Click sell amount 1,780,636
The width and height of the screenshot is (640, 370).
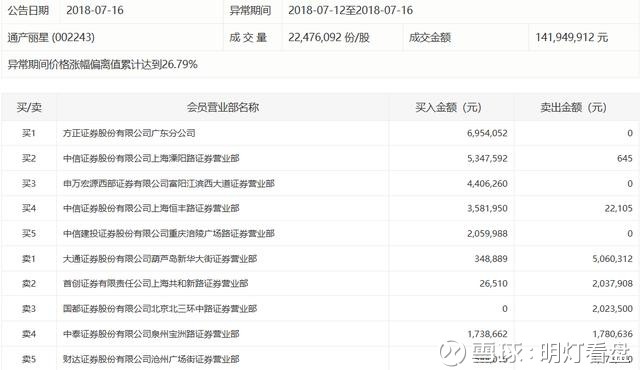coord(613,334)
